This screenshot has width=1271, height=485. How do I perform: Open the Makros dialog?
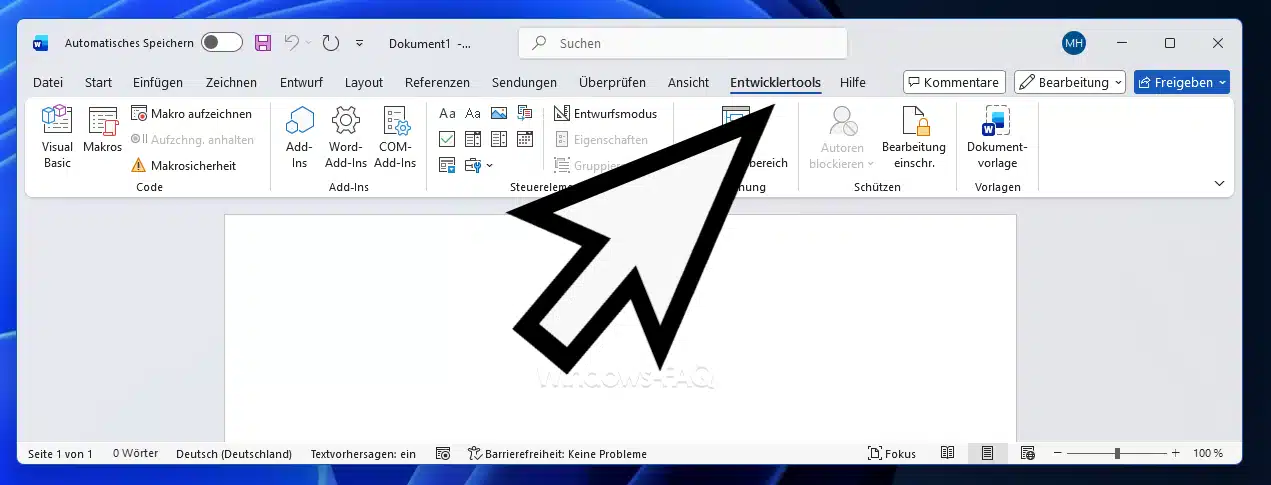click(102, 131)
